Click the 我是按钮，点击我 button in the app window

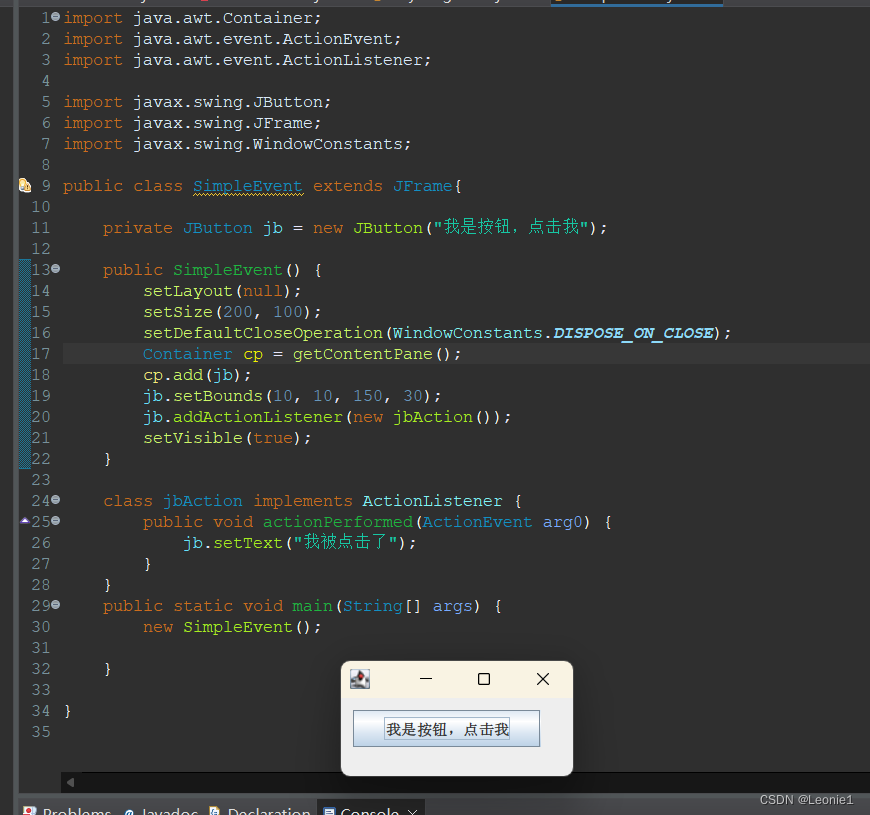click(446, 729)
